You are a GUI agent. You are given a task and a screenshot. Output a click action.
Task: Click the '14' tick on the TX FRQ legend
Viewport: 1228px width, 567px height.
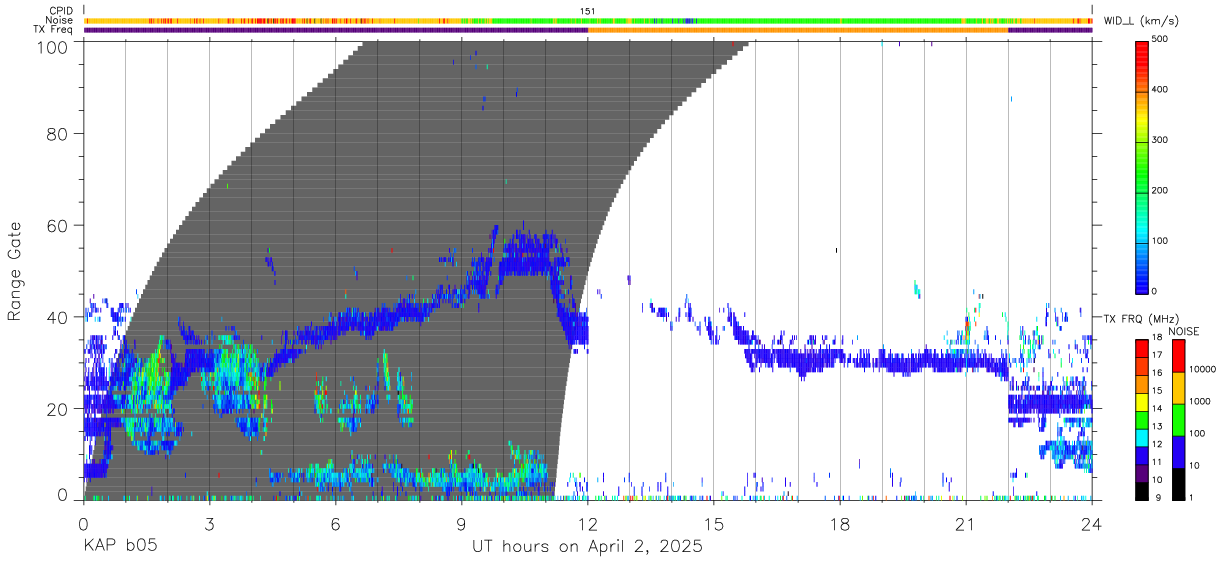pyautogui.click(x=1156, y=408)
